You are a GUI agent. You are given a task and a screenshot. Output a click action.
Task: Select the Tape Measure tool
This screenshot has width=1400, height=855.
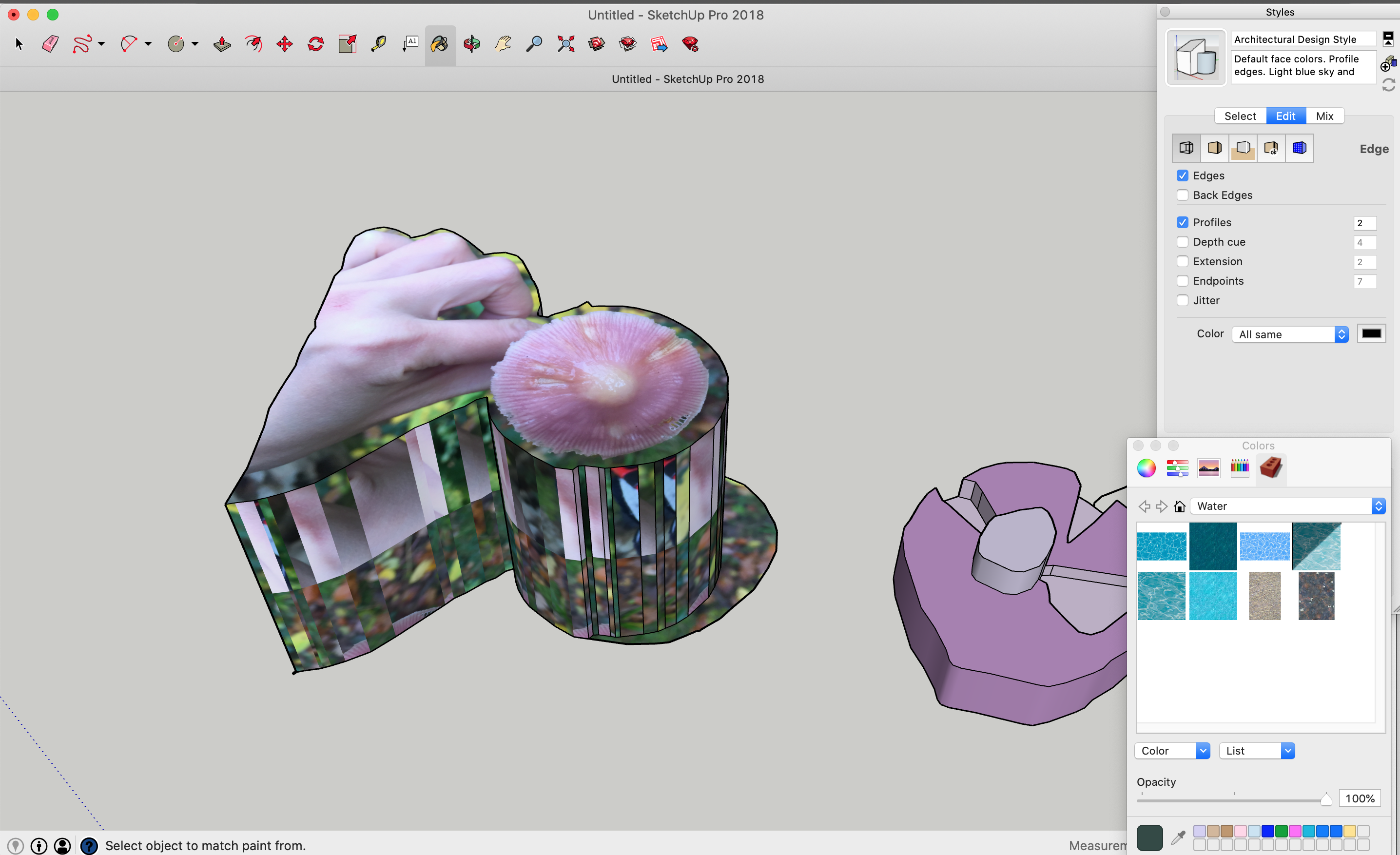[378, 44]
